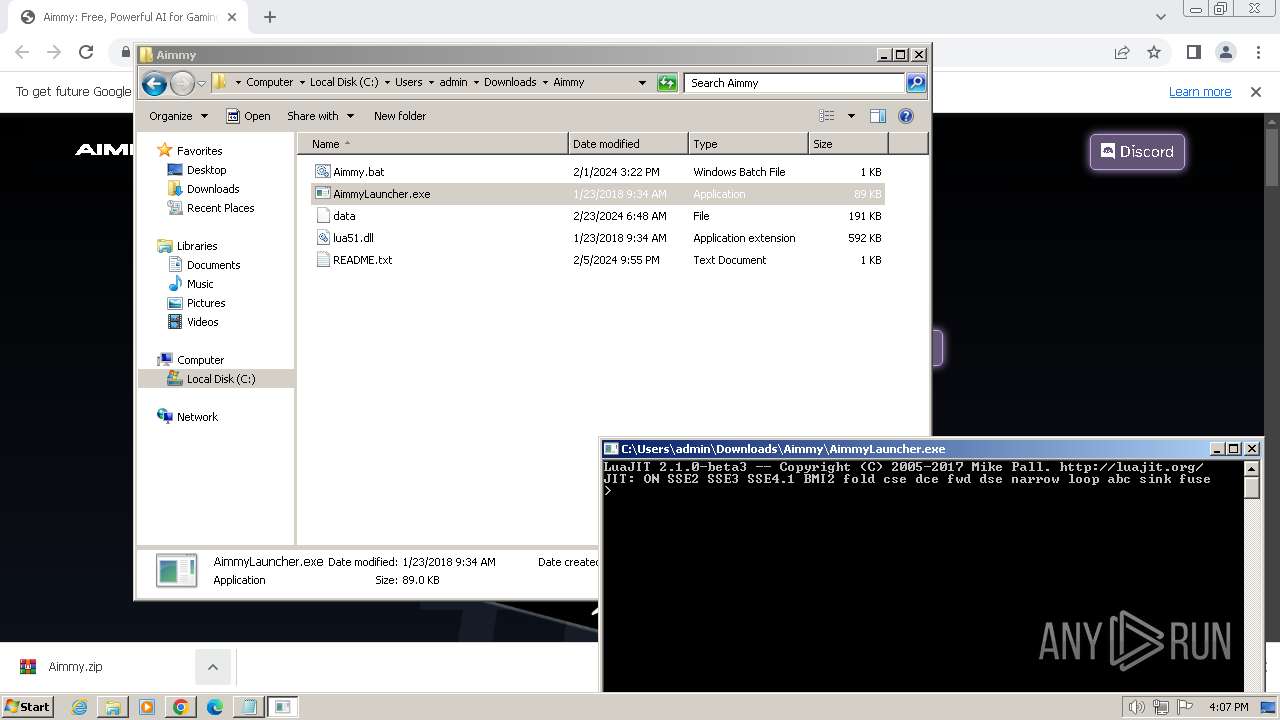Image resolution: width=1280 pixels, height=720 pixels.
Task: Select Downloads under Favorites
Action: [x=212, y=189]
